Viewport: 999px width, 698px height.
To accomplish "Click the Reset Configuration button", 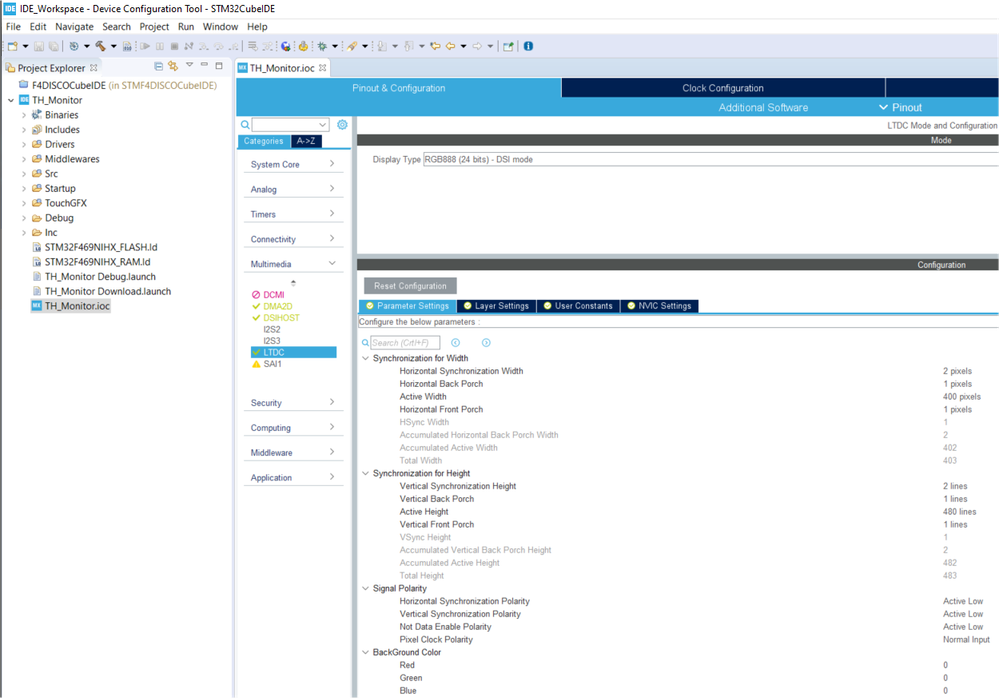I will tap(410, 286).
